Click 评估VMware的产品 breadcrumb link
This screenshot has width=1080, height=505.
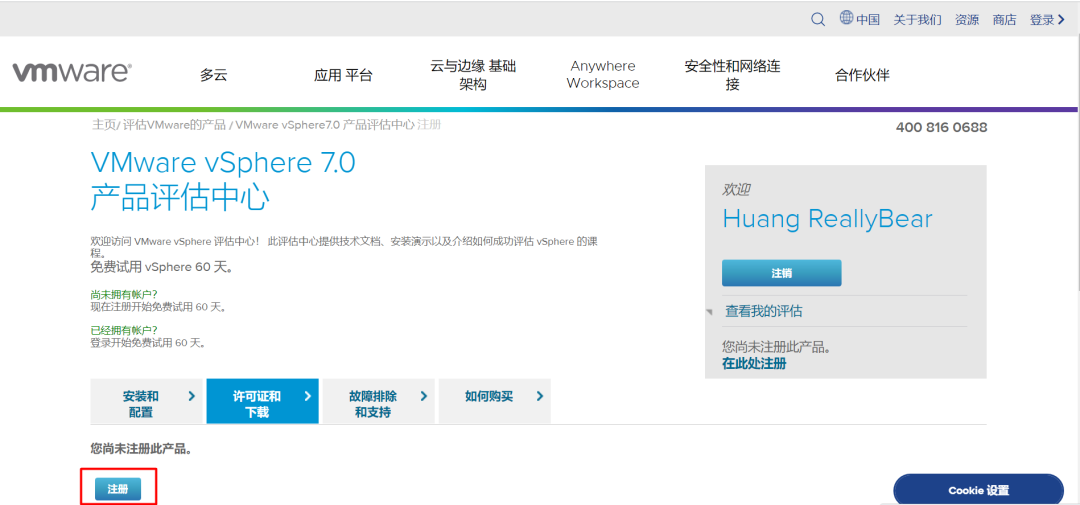(174, 125)
